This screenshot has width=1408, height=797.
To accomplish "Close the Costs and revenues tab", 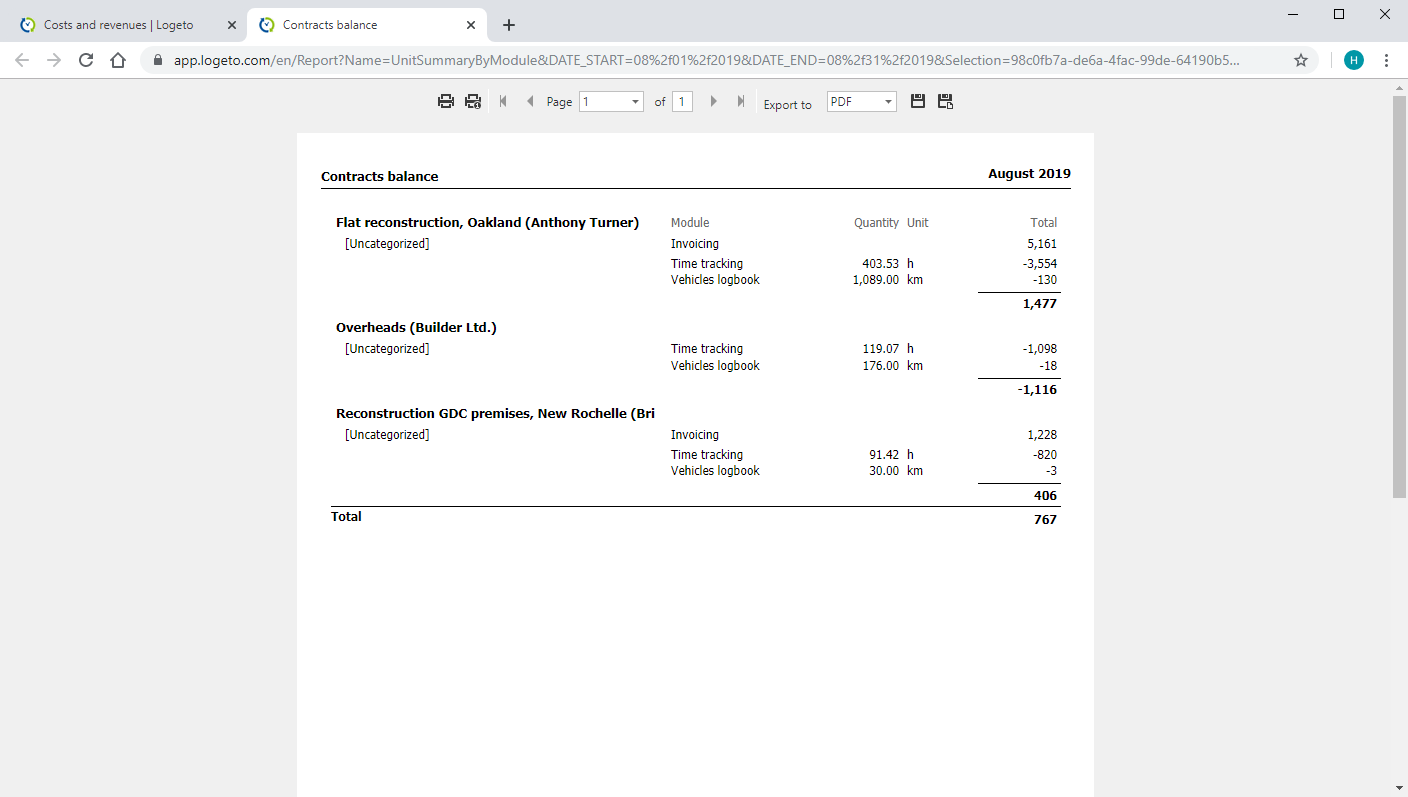I will pyautogui.click(x=232, y=25).
